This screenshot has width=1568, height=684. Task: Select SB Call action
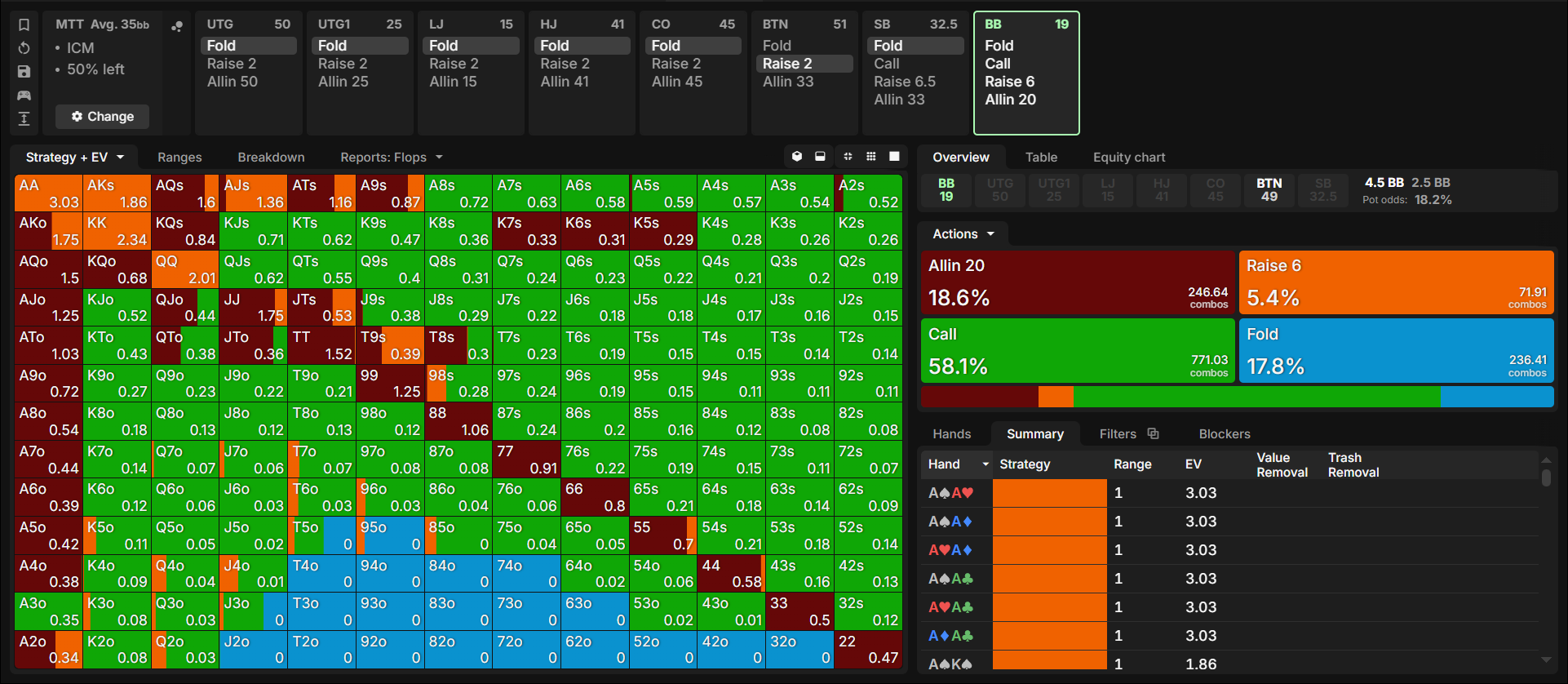[x=887, y=64]
